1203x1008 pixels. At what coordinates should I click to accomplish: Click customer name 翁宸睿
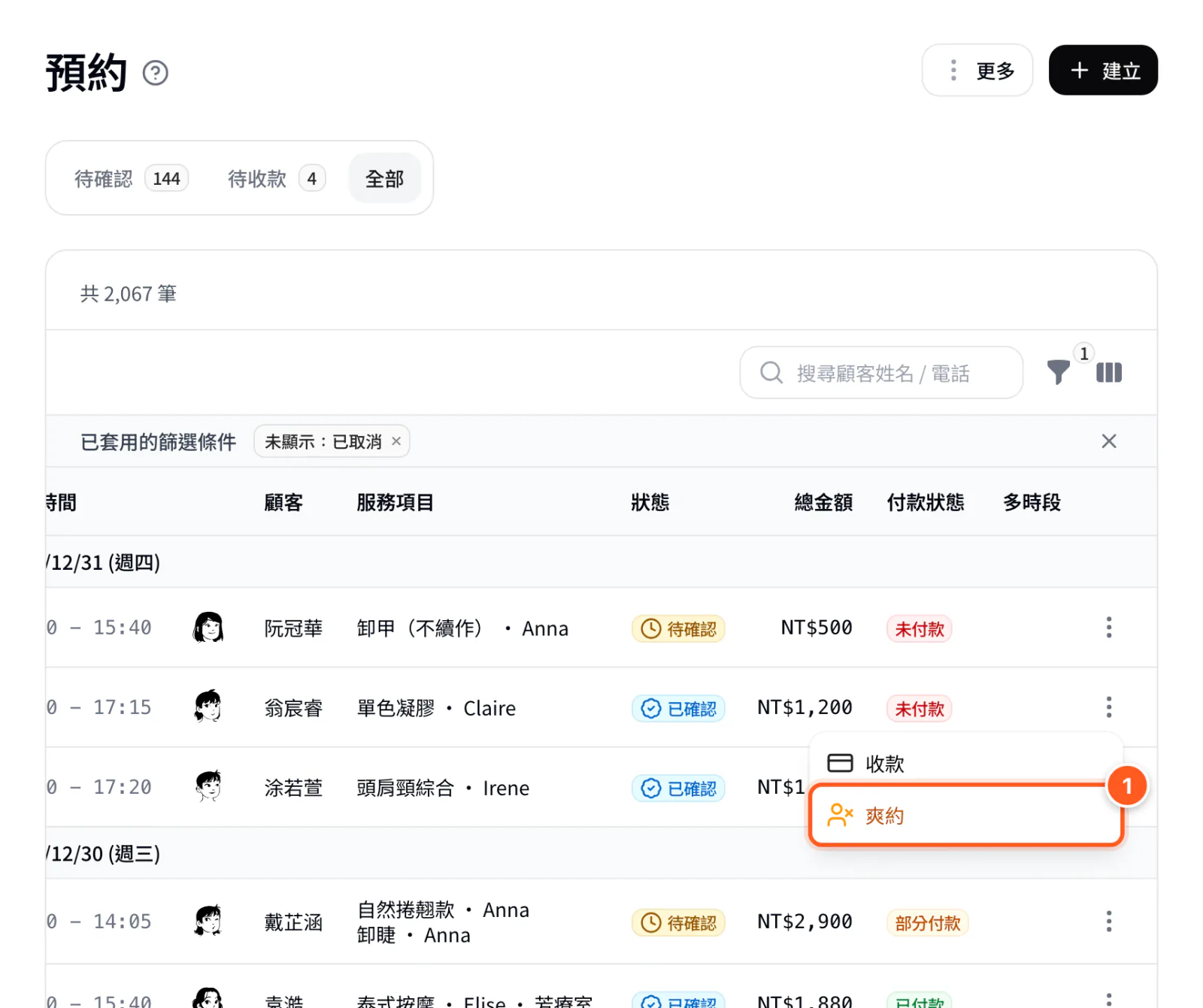pos(293,708)
